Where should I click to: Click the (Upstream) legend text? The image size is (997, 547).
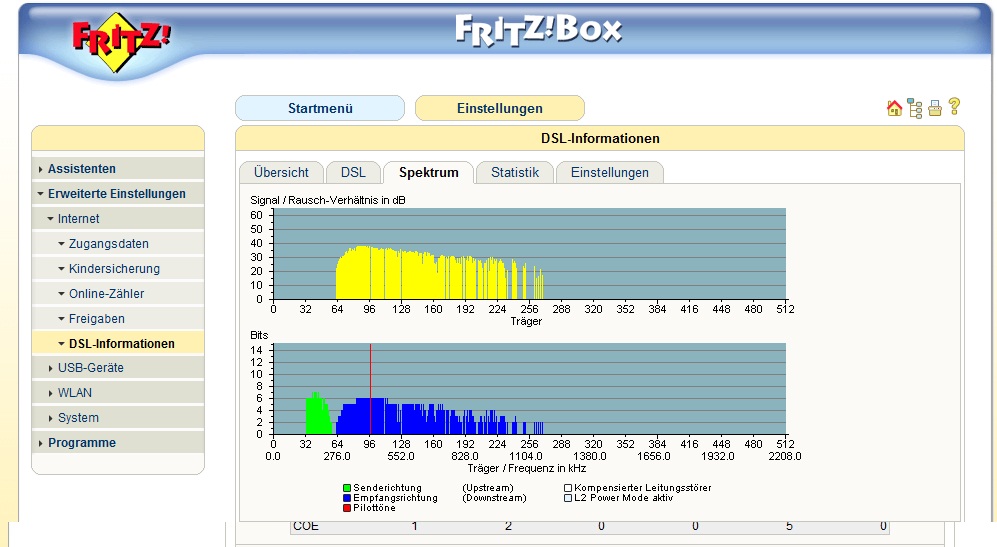tap(488, 488)
